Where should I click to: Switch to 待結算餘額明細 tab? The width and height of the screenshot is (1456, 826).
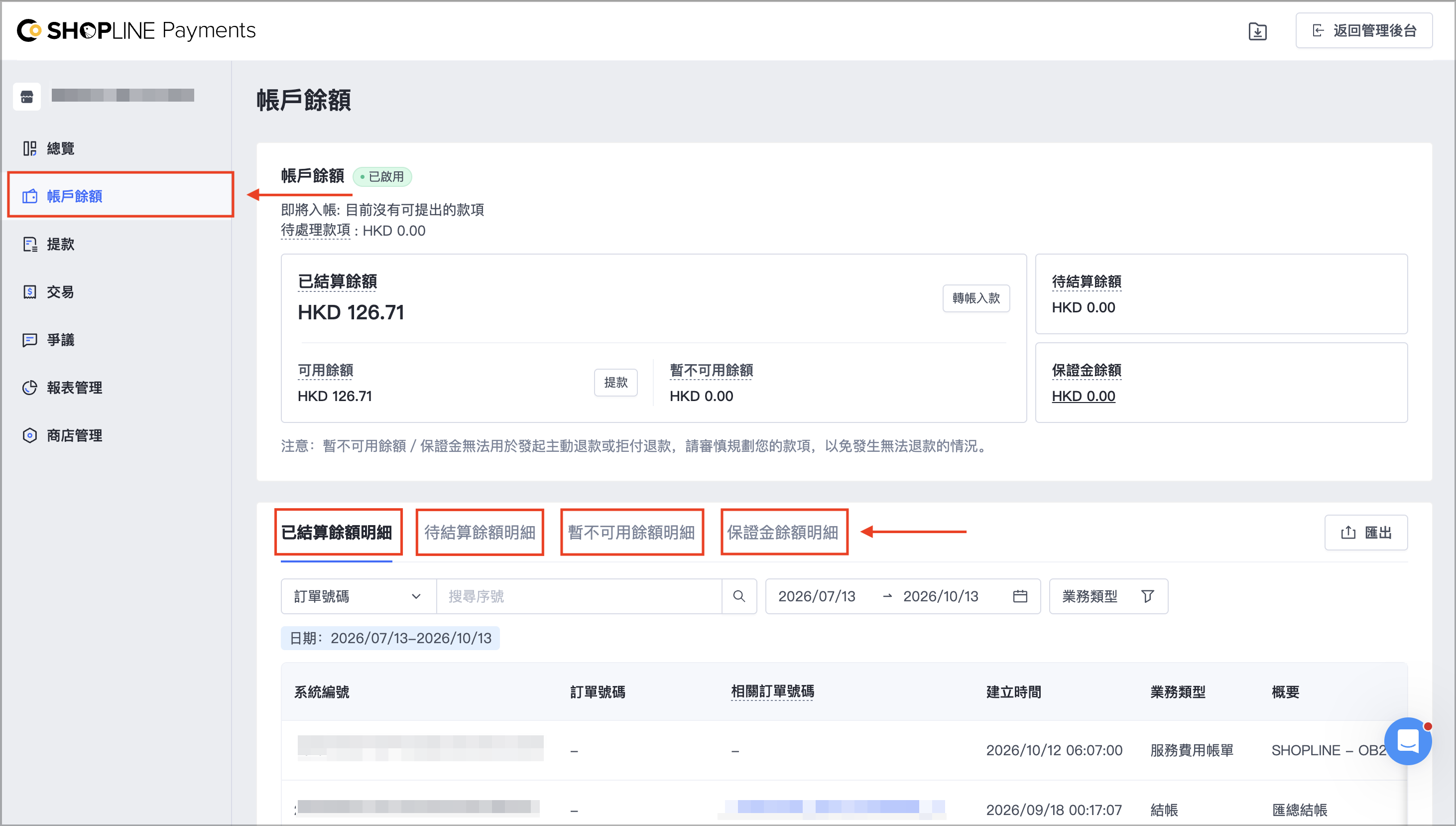480,532
